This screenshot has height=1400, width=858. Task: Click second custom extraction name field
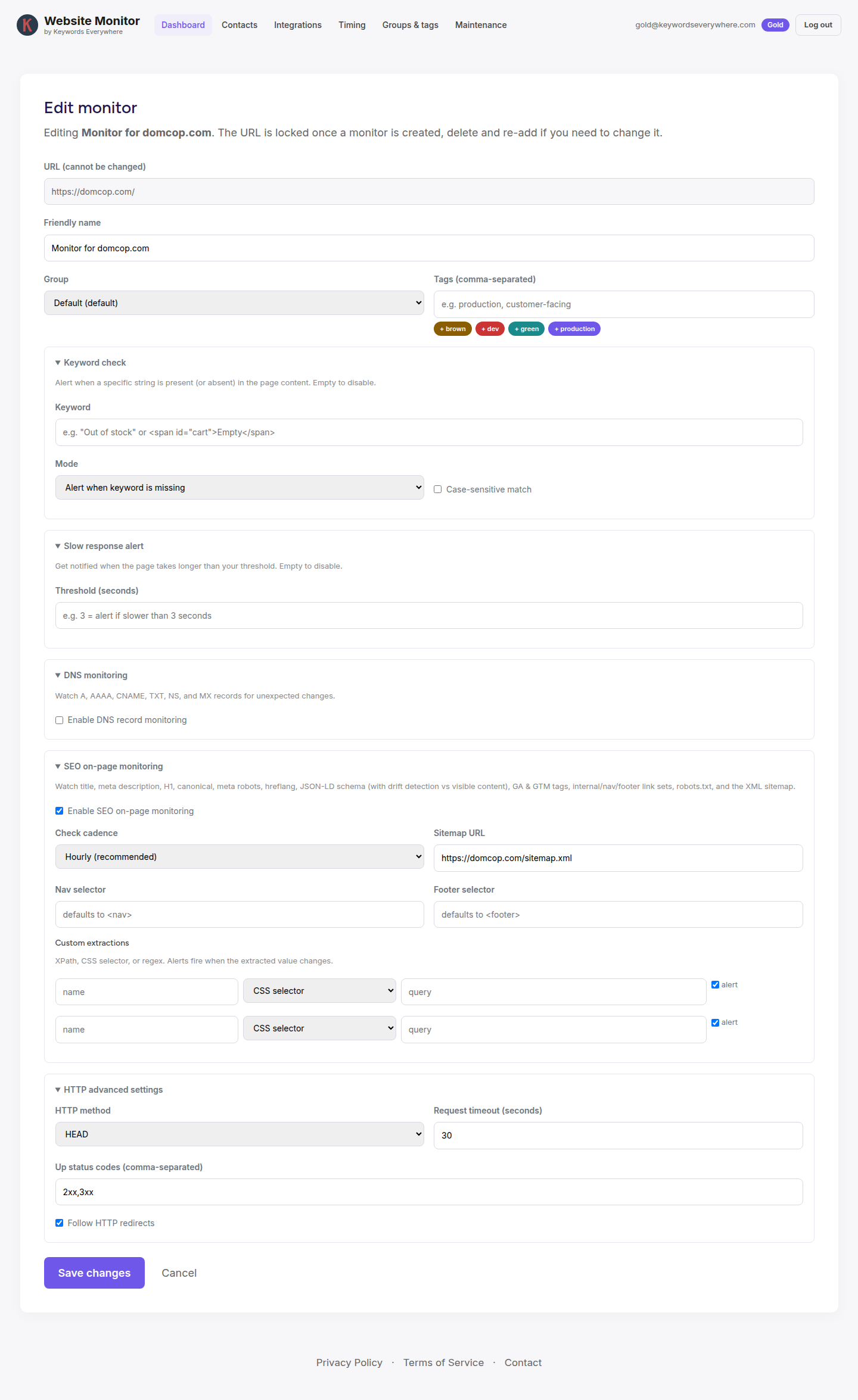(147, 1030)
